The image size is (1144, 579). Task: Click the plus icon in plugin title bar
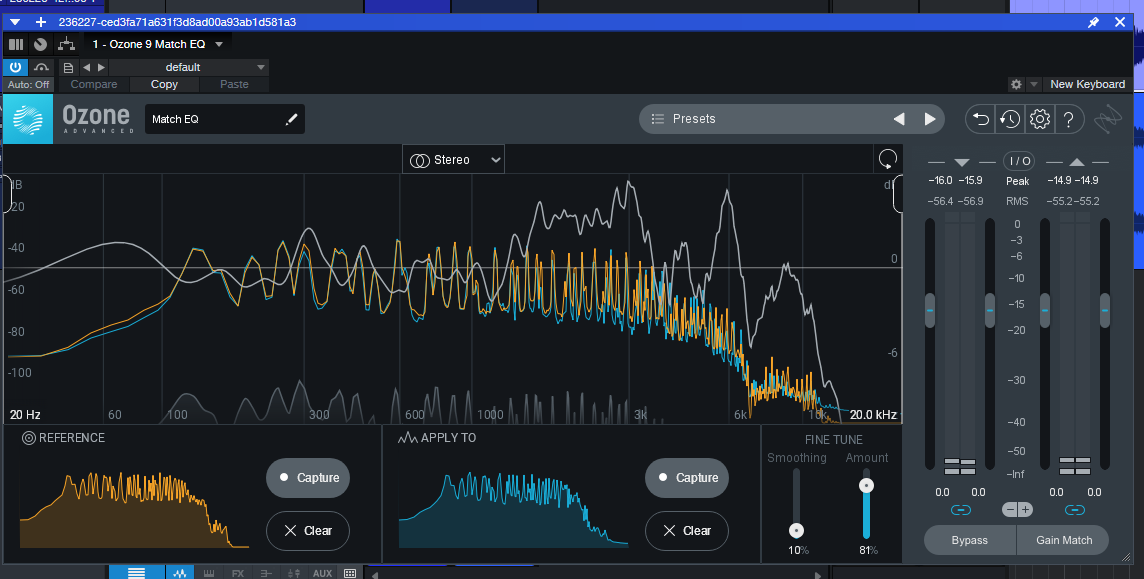click(x=41, y=23)
